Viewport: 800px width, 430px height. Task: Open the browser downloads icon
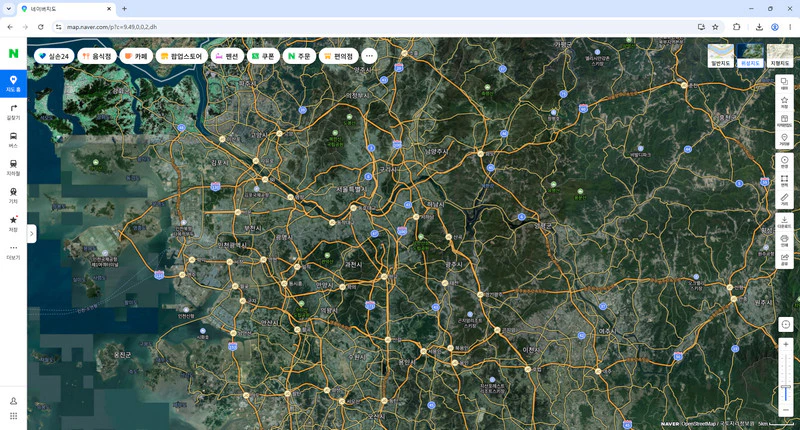pyautogui.click(x=759, y=27)
